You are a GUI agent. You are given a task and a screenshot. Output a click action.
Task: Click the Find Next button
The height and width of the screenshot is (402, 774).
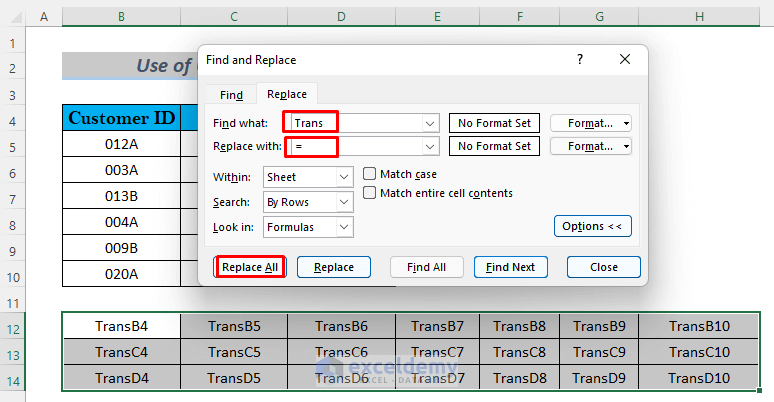tap(511, 267)
